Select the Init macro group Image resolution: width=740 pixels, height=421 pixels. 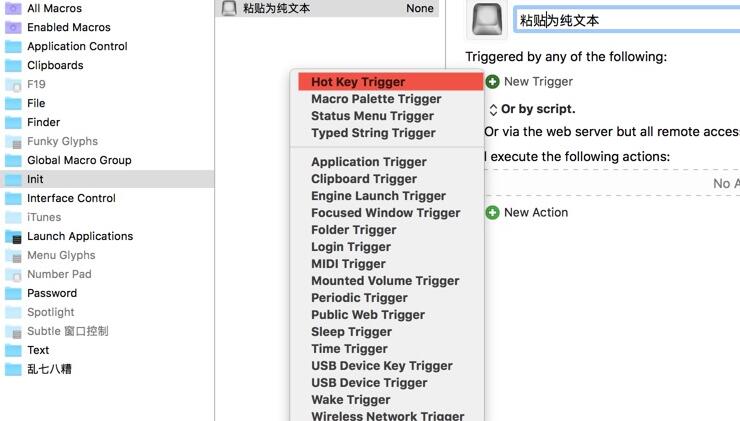coord(107,179)
